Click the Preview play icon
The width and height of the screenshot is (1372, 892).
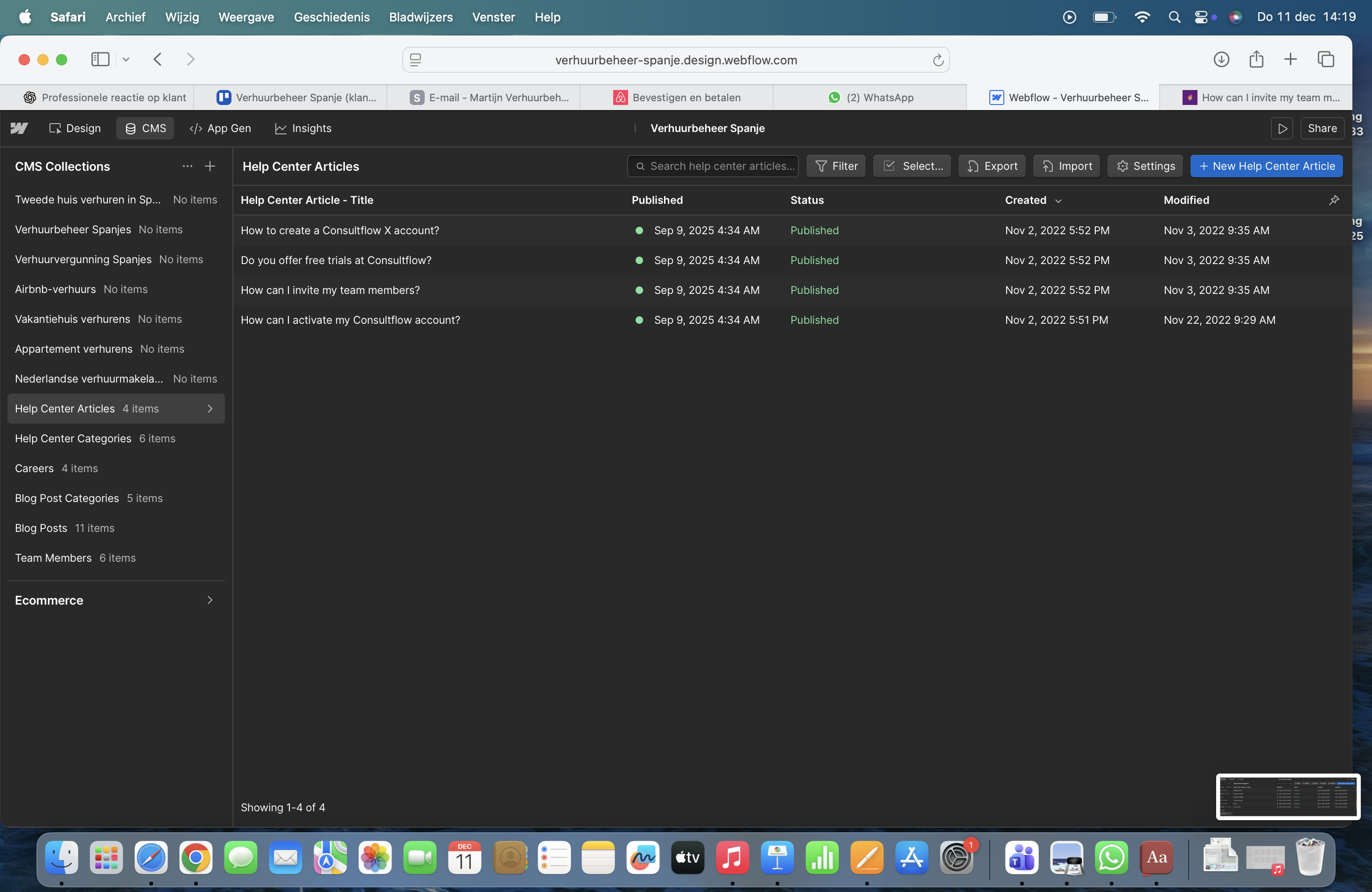pyautogui.click(x=1281, y=128)
